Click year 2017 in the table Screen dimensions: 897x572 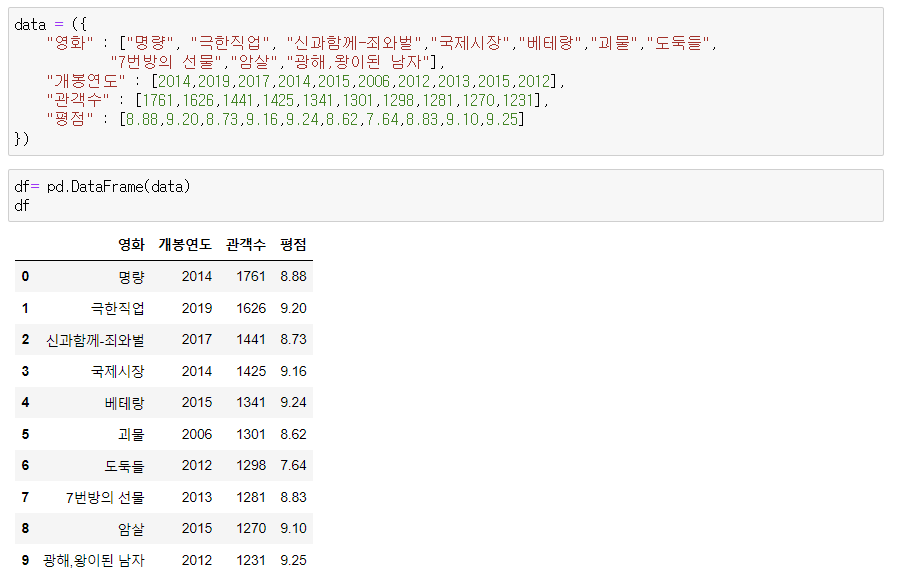tap(197, 339)
